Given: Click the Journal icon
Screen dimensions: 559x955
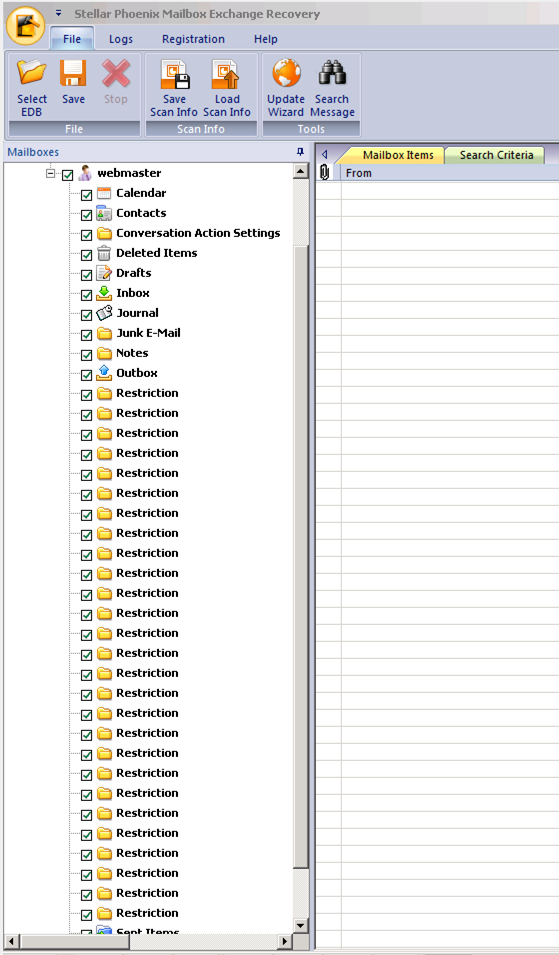Looking at the screenshot, I should pyautogui.click(x=104, y=313).
